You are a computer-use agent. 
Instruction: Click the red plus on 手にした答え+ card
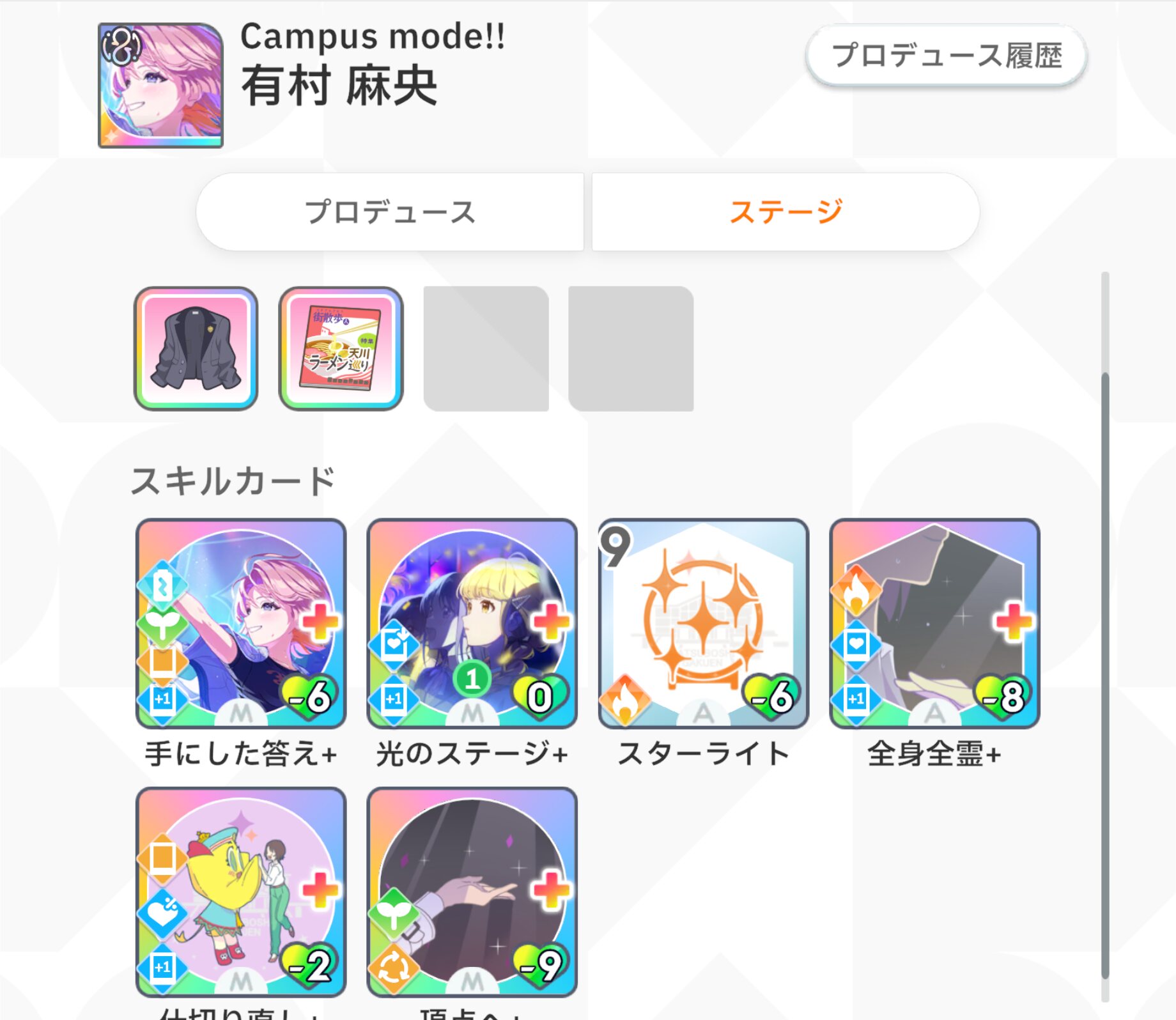tap(320, 621)
